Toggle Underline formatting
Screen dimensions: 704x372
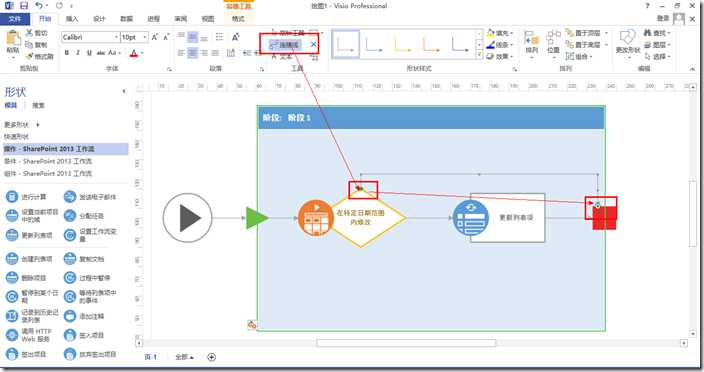click(89, 53)
